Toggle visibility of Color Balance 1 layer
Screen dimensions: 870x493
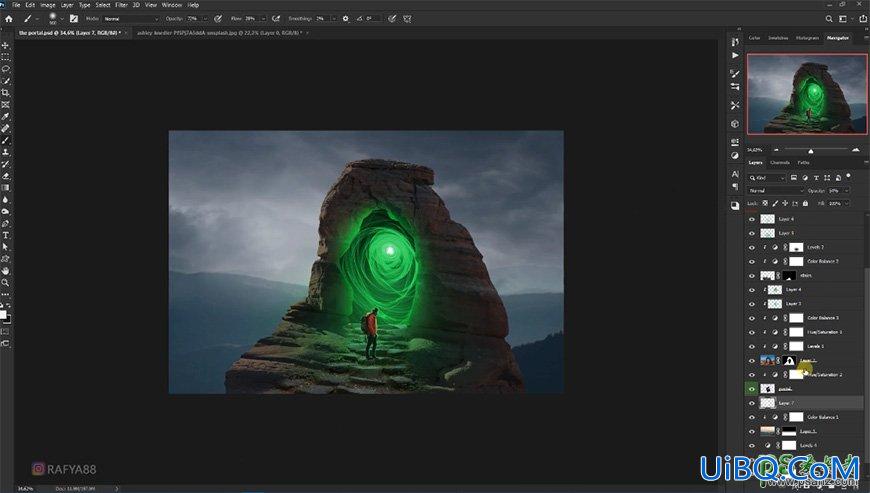(x=752, y=417)
